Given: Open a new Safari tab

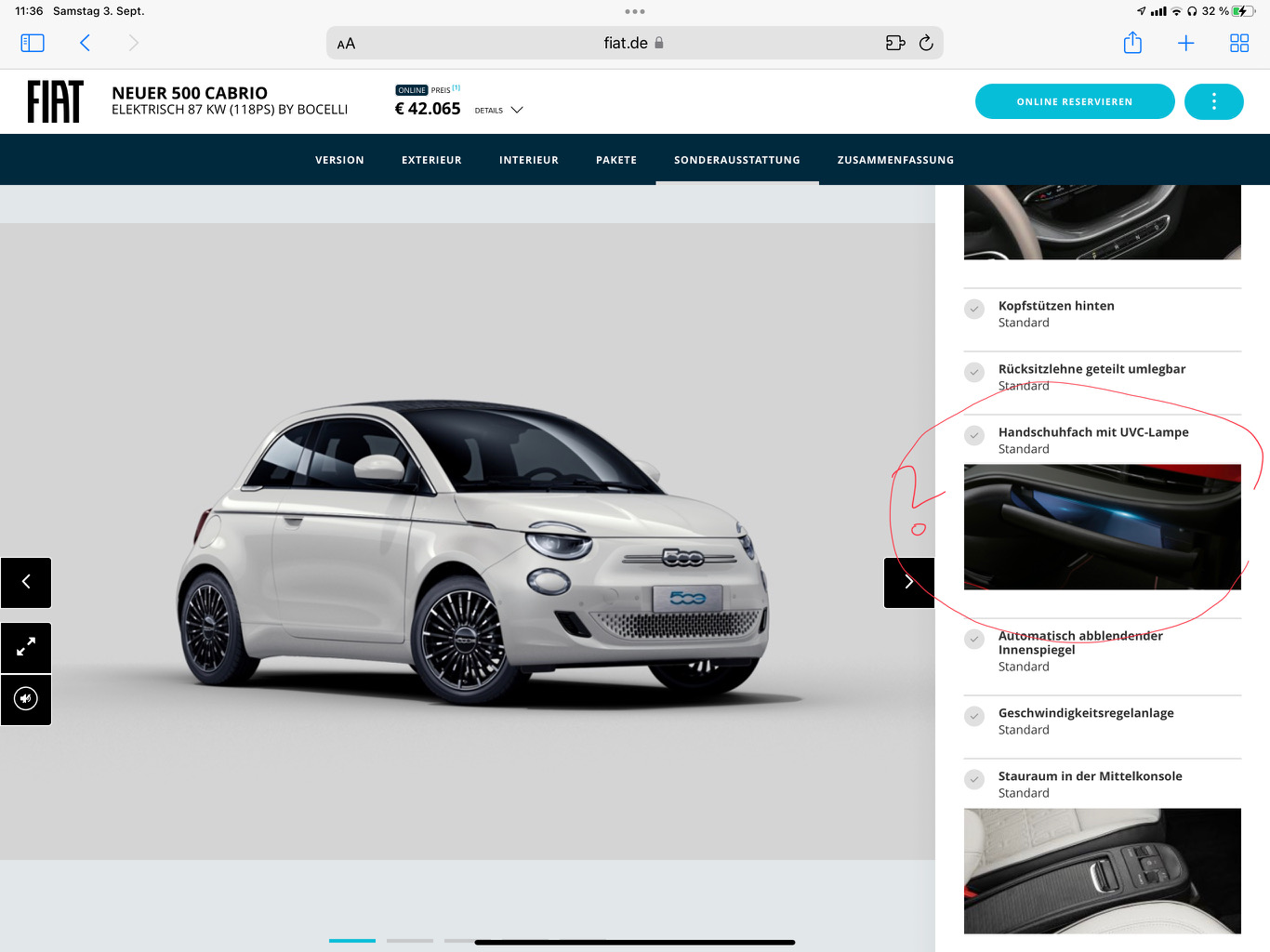Looking at the screenshot, I should pos(1185,43).
